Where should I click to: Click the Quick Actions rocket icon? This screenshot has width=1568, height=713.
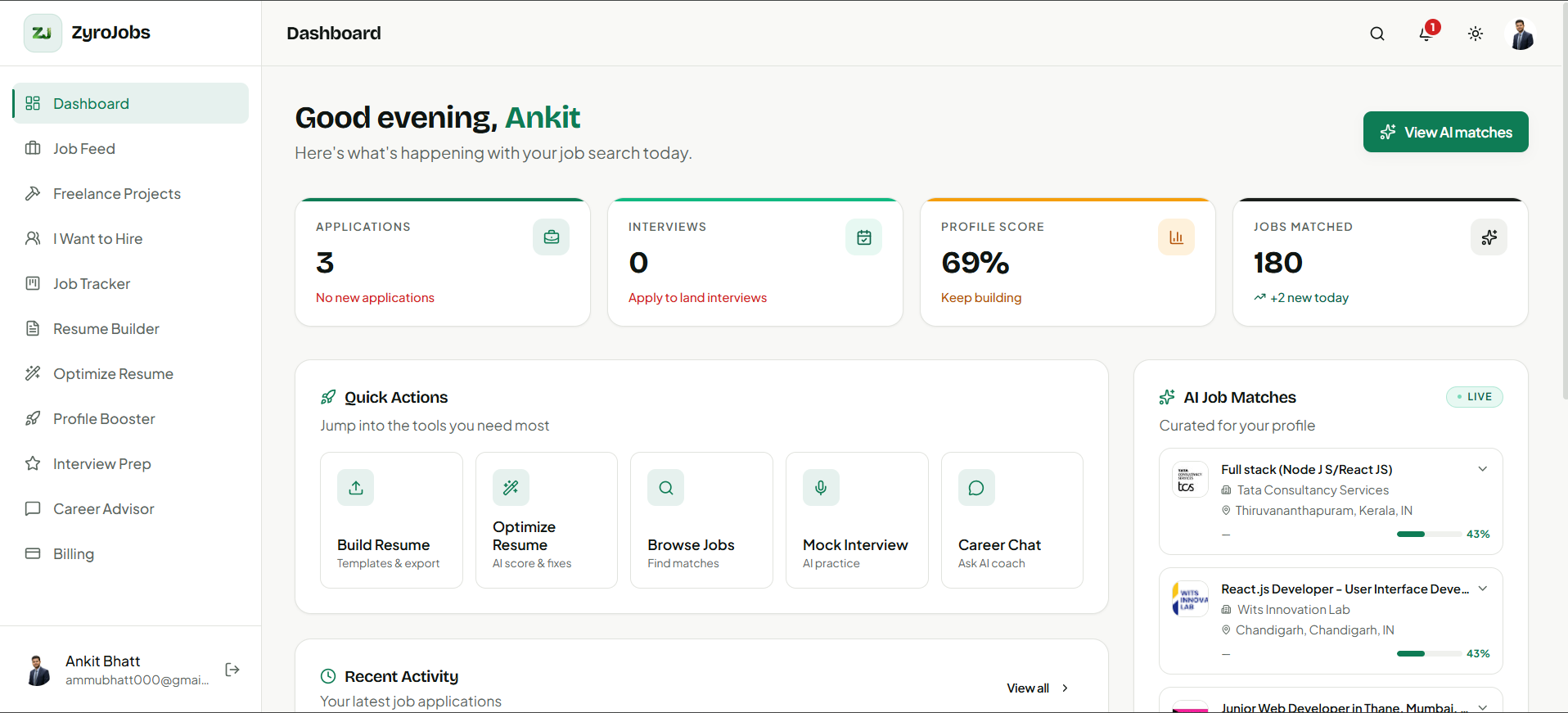tap(328, 397)
